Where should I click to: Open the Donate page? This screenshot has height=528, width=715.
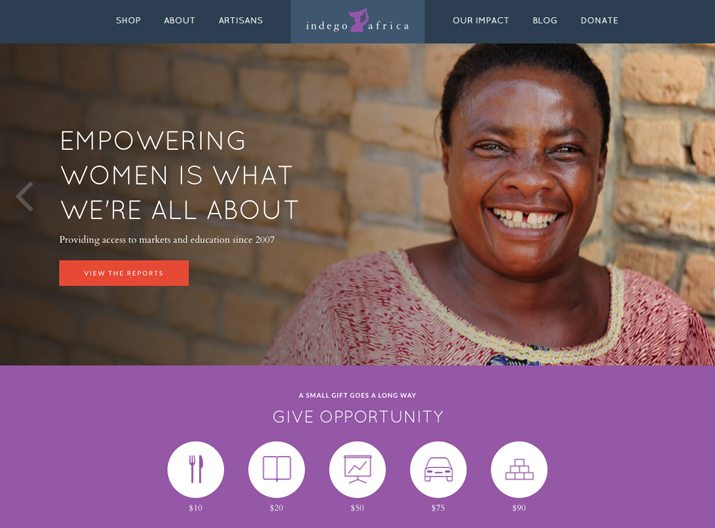[x=599, y=21]
